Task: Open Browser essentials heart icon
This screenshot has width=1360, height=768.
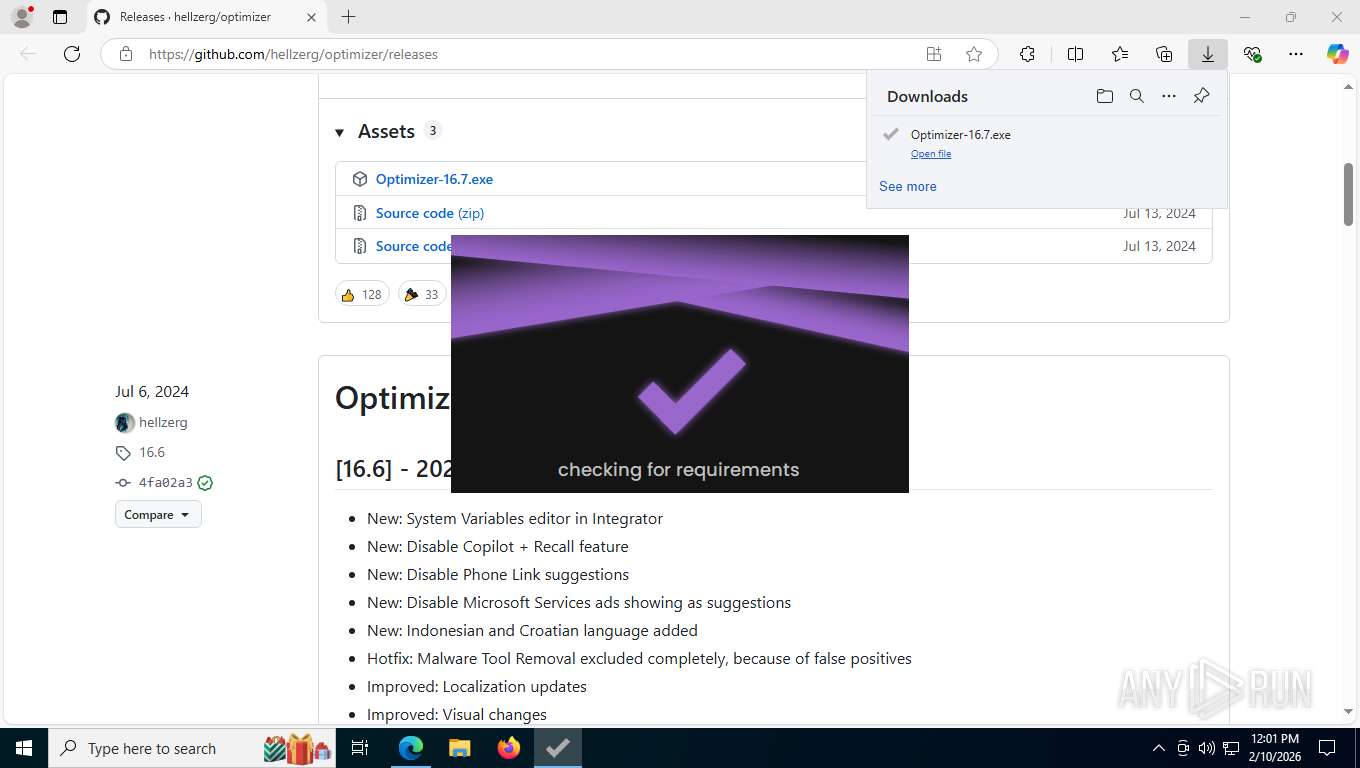Action: (x=1252, y=54)
